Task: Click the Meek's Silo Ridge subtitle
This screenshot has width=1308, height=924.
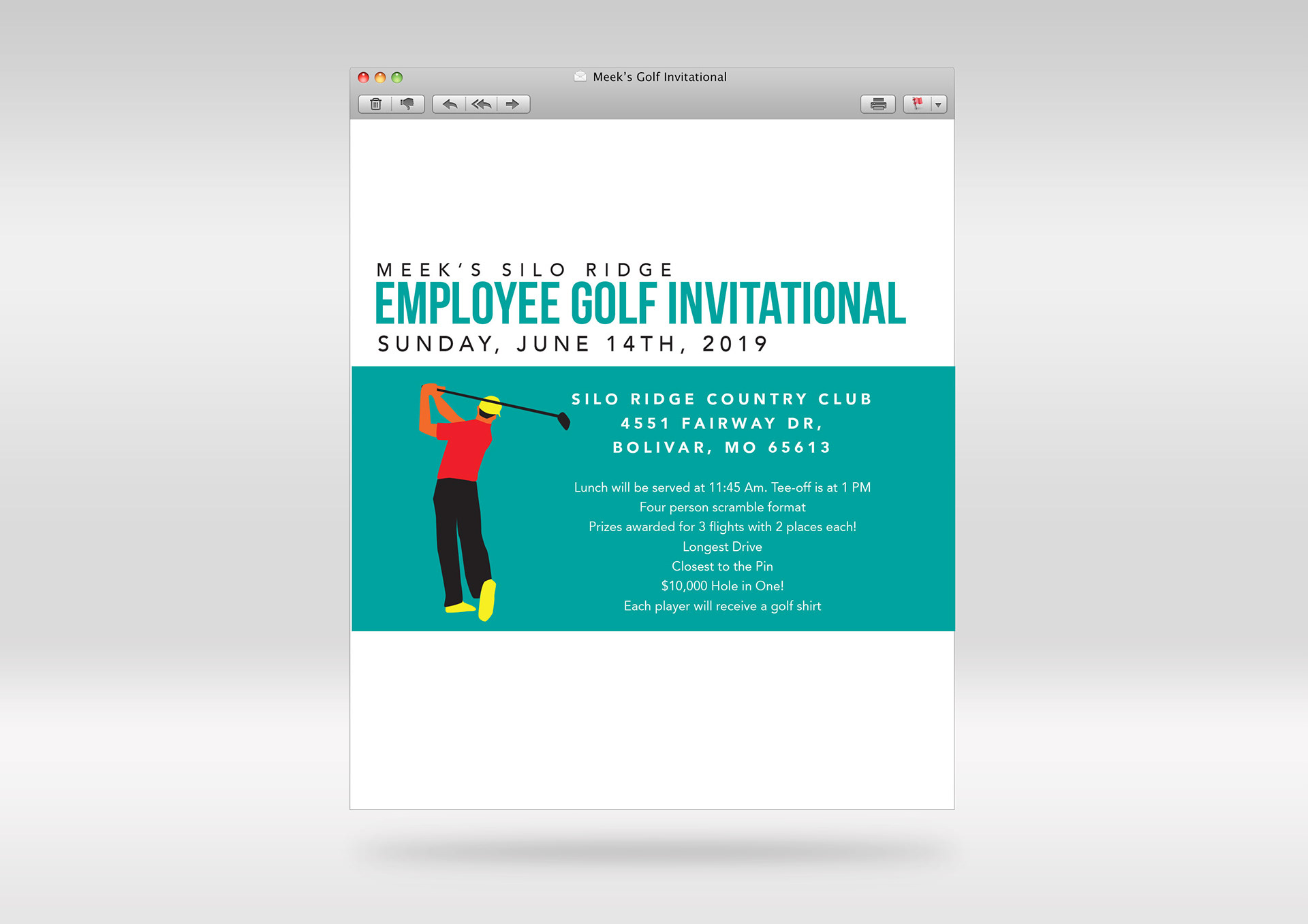Action: click(x=525, y=270)
